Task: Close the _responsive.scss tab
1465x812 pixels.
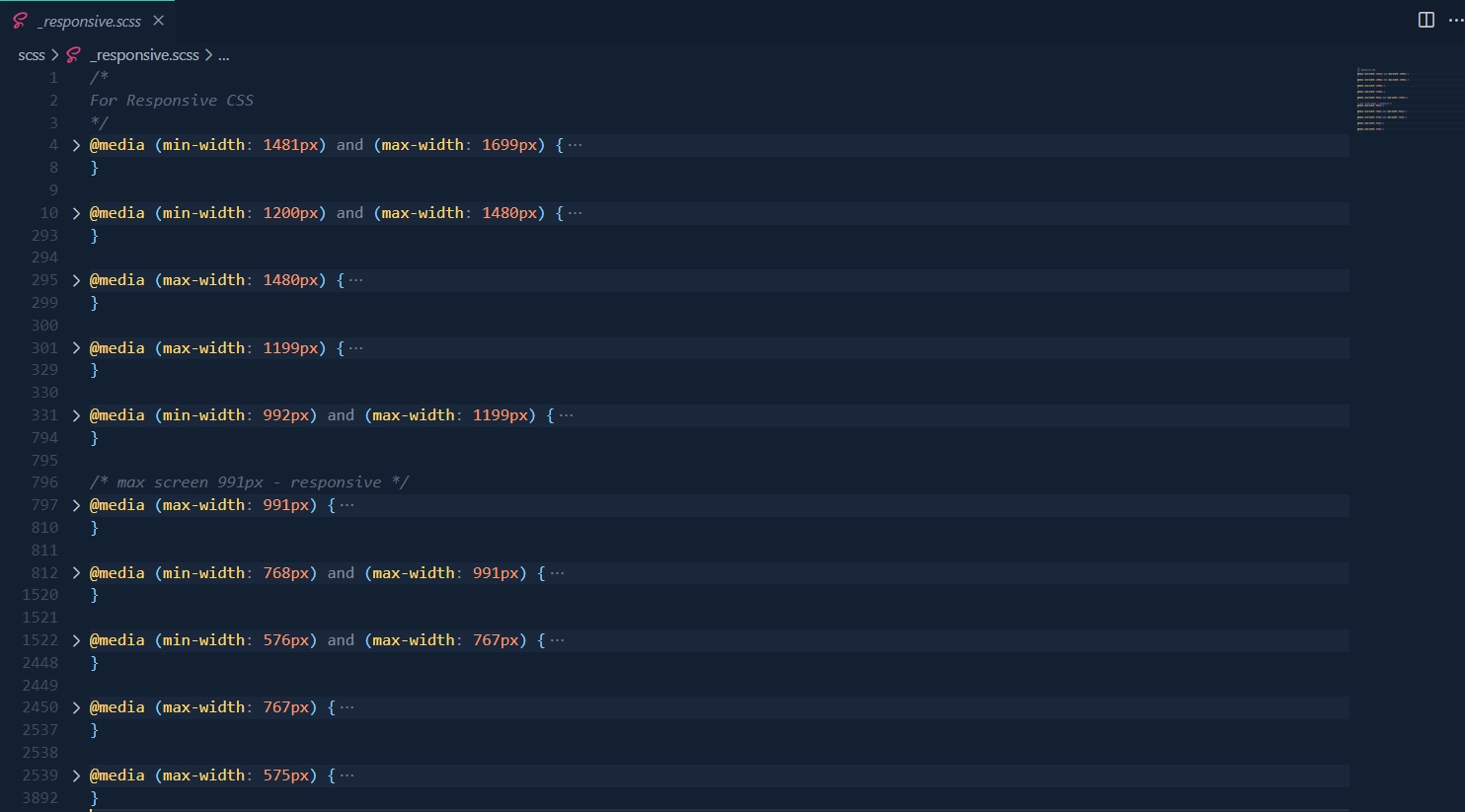Action: [x=158, y=21]
